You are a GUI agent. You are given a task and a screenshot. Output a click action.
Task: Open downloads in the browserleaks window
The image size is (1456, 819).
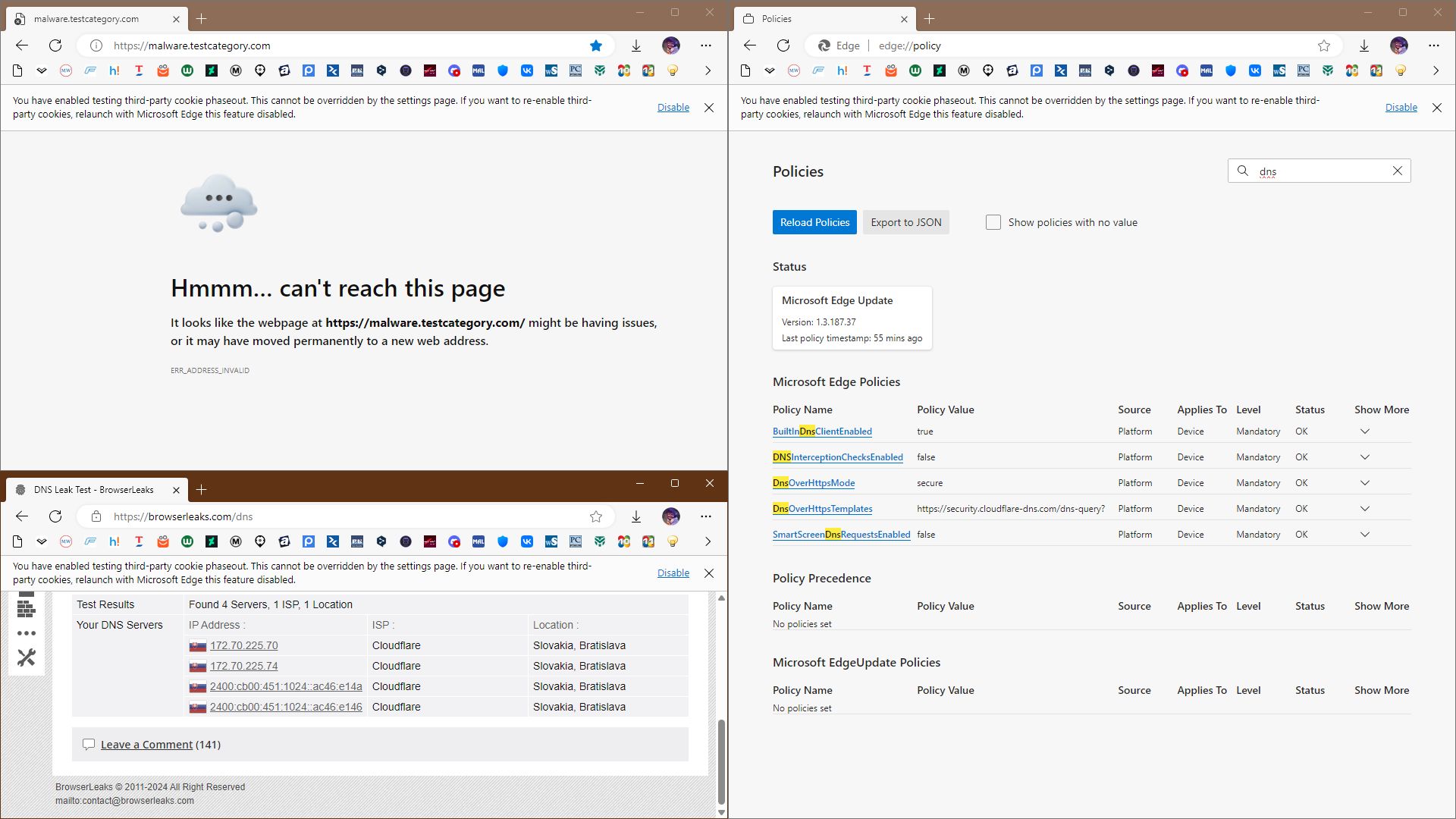pos(636,516)
